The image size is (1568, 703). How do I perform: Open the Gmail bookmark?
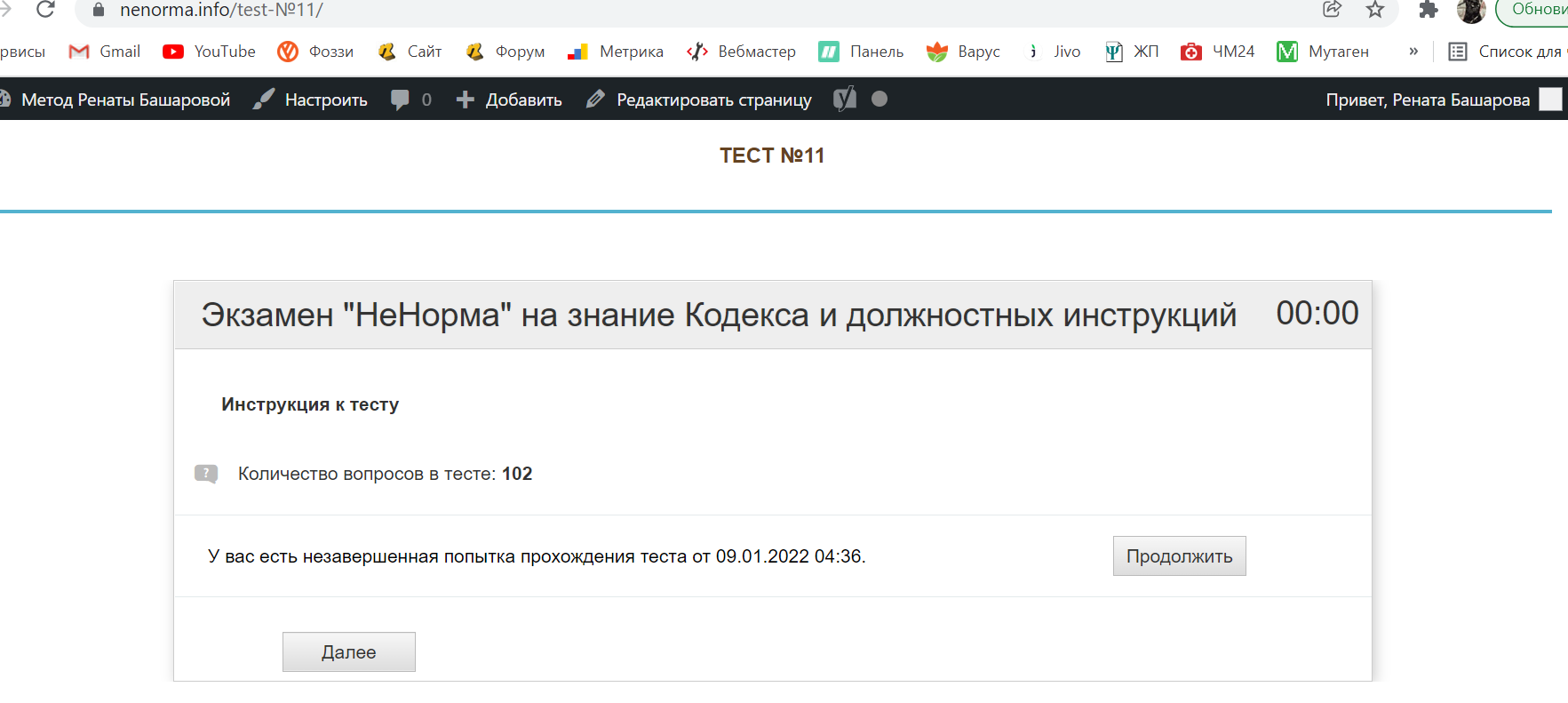click(x=105, y=52)
